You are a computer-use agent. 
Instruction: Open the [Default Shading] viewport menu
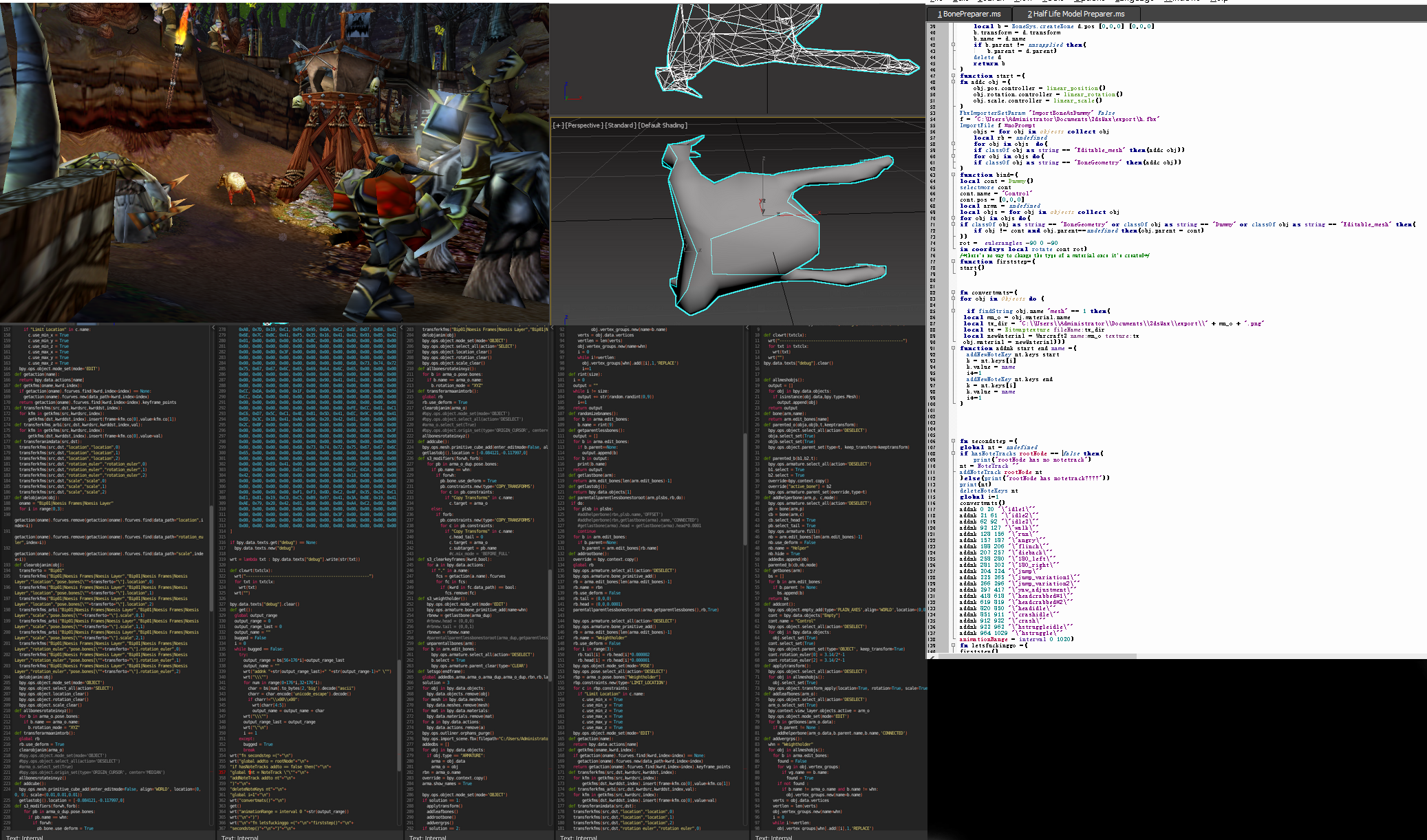point(663,125)
